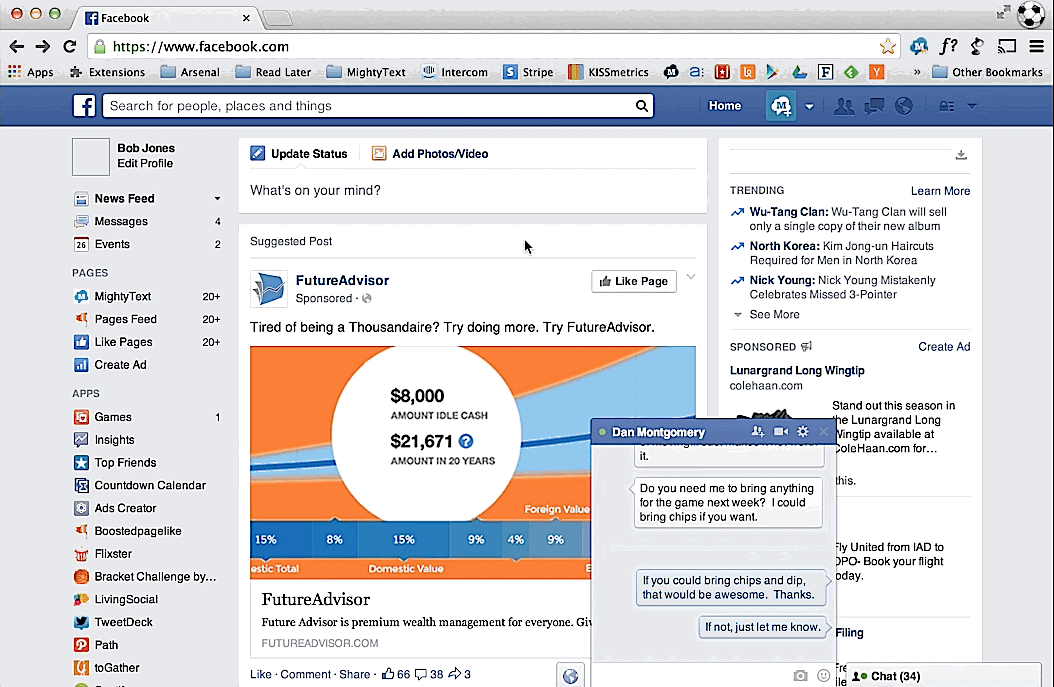This screenshot has width=1054, height=687.
Task: Open friend requests in the top navbar
Action: pyautogui.click(x=845, y=105)
